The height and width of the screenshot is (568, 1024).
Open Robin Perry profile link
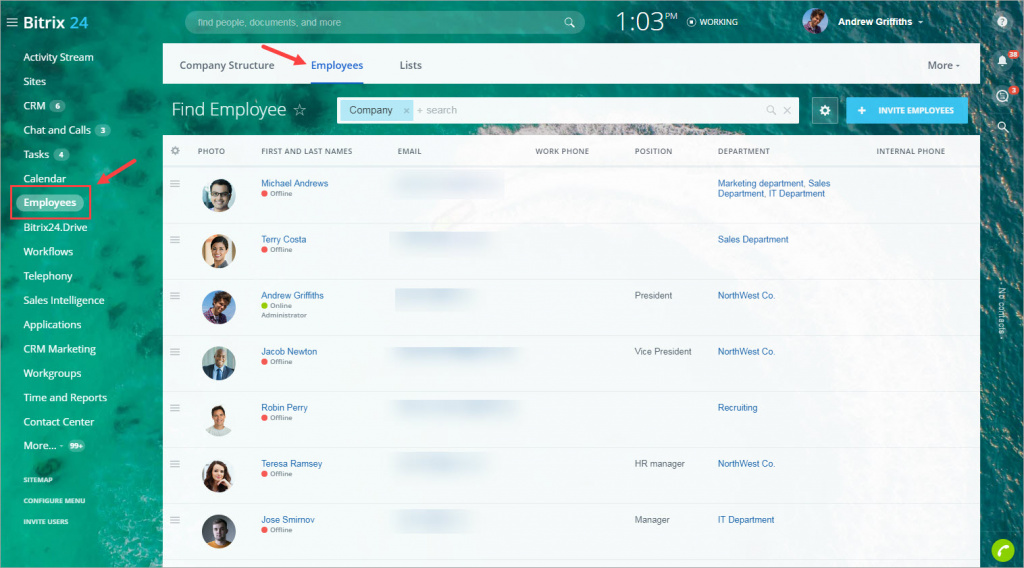pyautogui.click(x=284, y=407)
